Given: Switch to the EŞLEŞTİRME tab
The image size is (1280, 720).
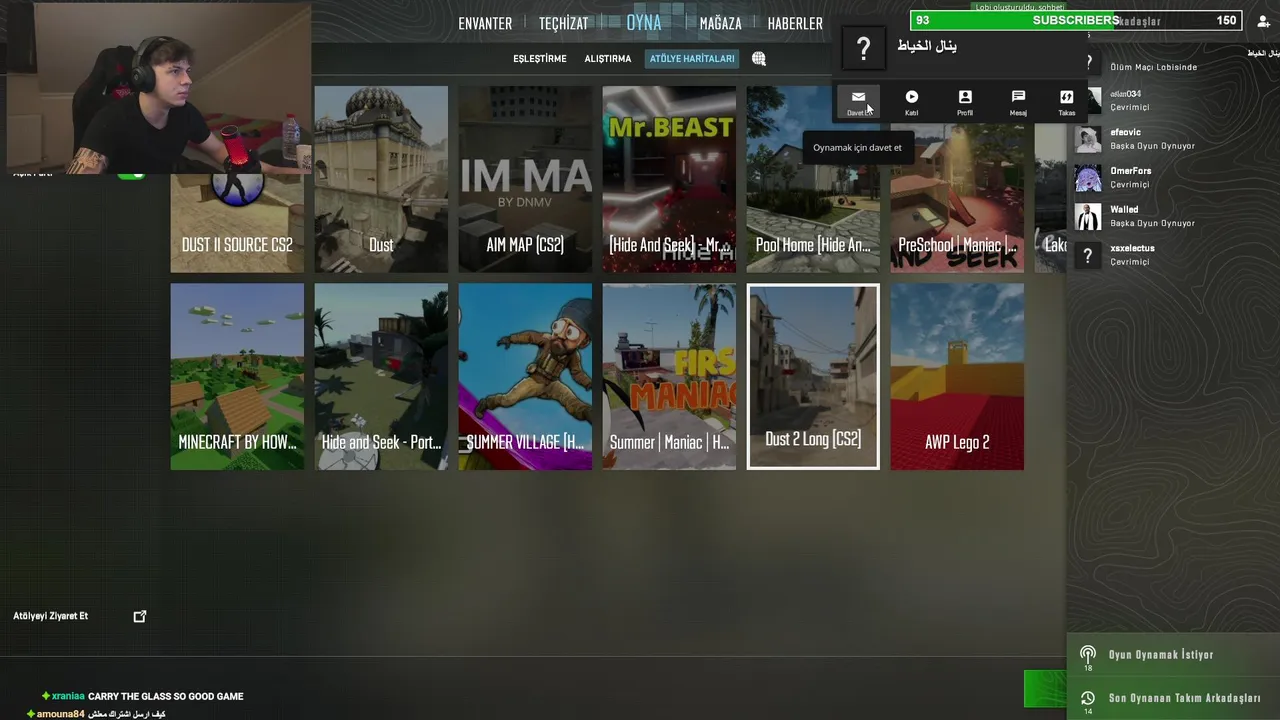Looking at the screenshot, I should click(540, 59).
